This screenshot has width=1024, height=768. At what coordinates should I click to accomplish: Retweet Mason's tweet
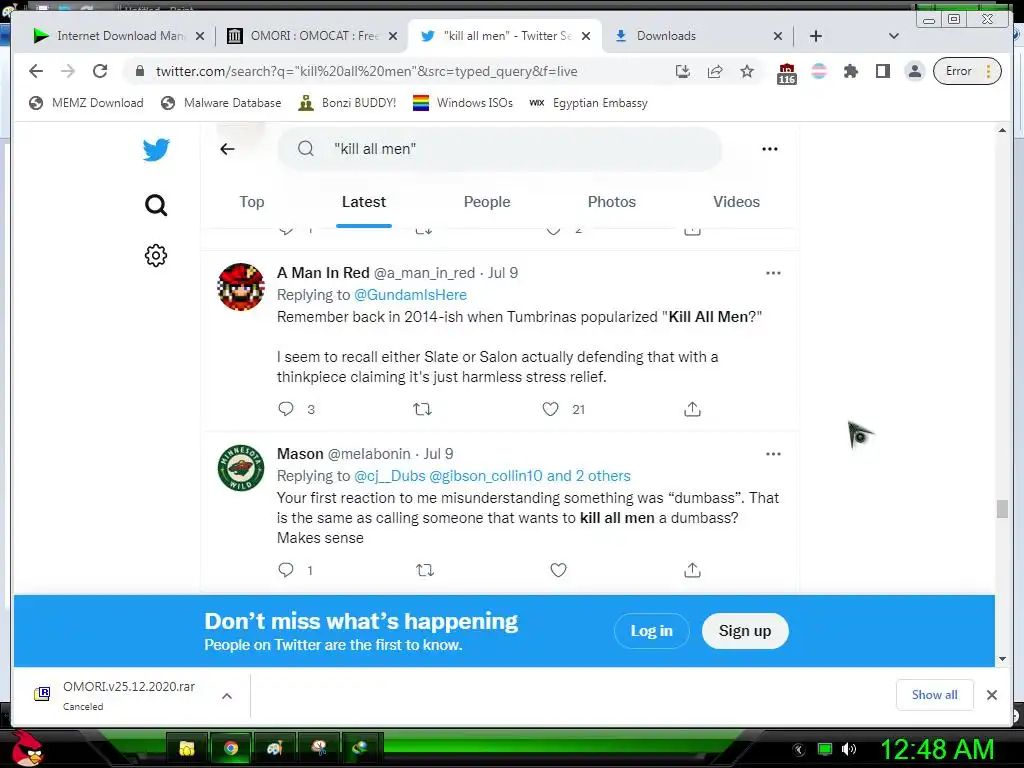[x=425, y=570]
